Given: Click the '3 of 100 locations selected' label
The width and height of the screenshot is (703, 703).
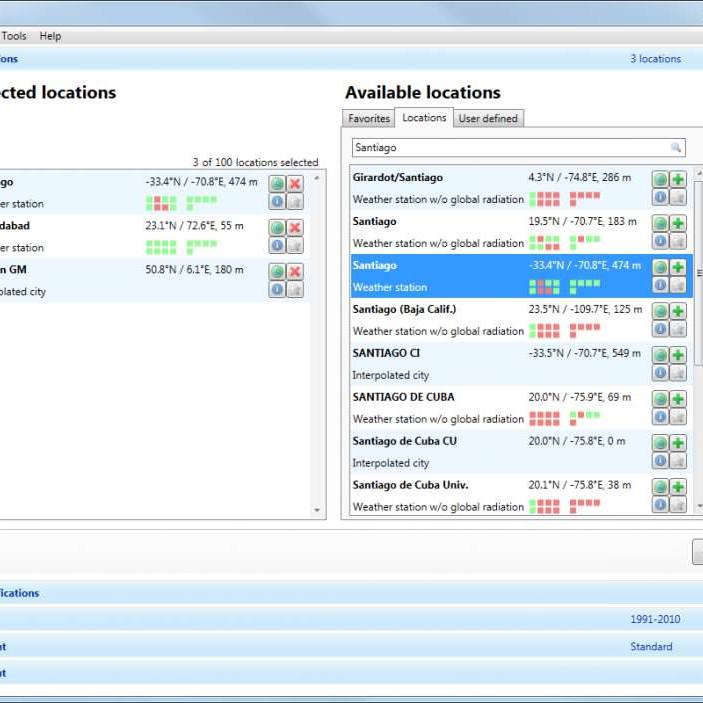Looking at the screenshot, I should point(256,162).
